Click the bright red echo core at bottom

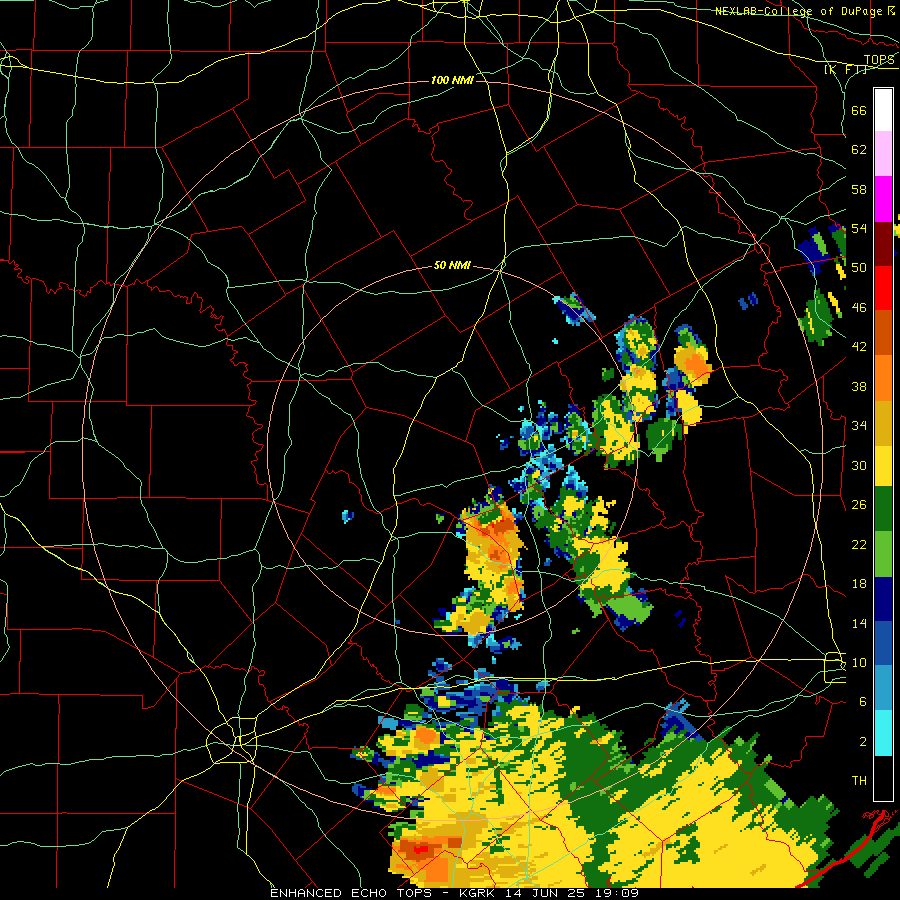[420, 848]
